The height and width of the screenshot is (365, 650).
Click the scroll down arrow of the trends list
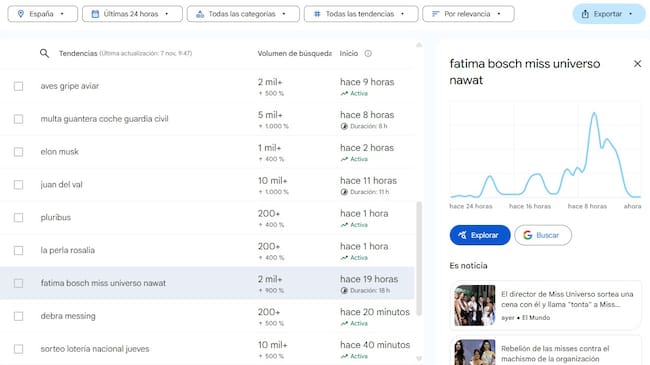[419, 359]
